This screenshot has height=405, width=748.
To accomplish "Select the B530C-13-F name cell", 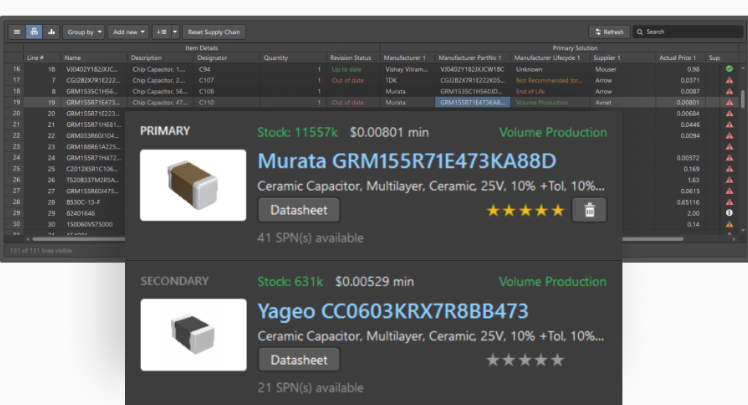I will [x=83, y=202].
